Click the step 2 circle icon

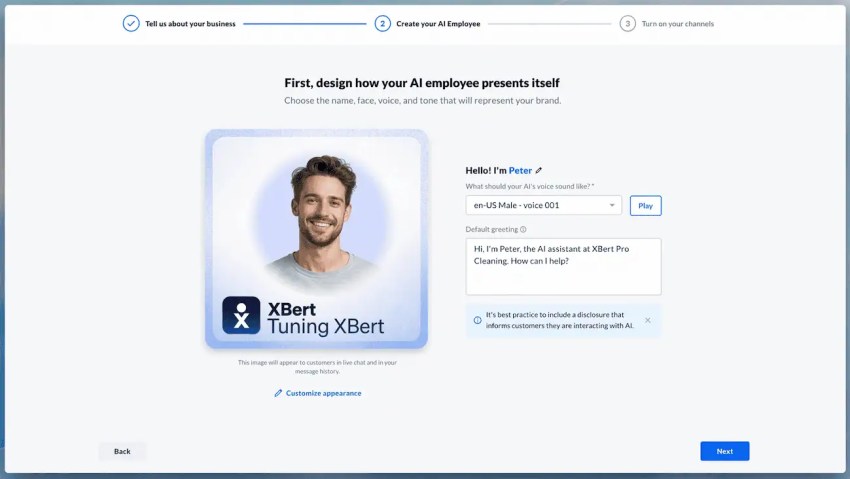coord(382,24)
